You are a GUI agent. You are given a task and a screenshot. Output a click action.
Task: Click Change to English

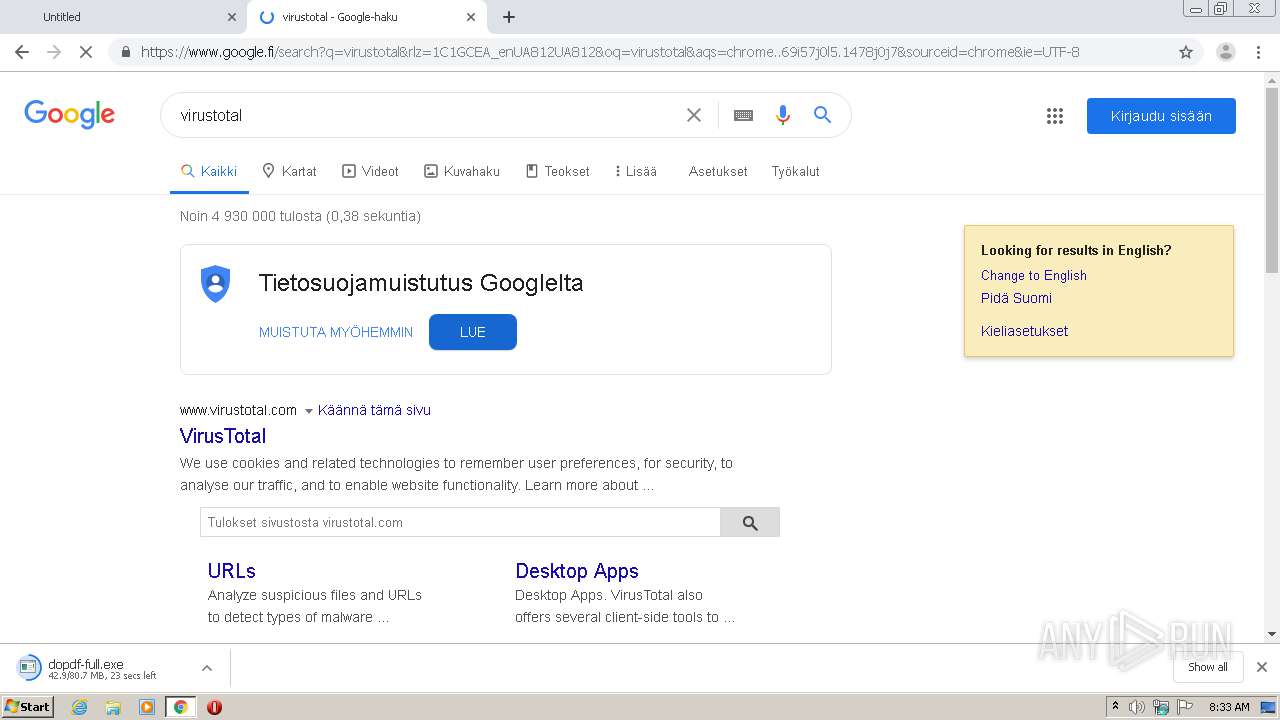(1034, 275)
